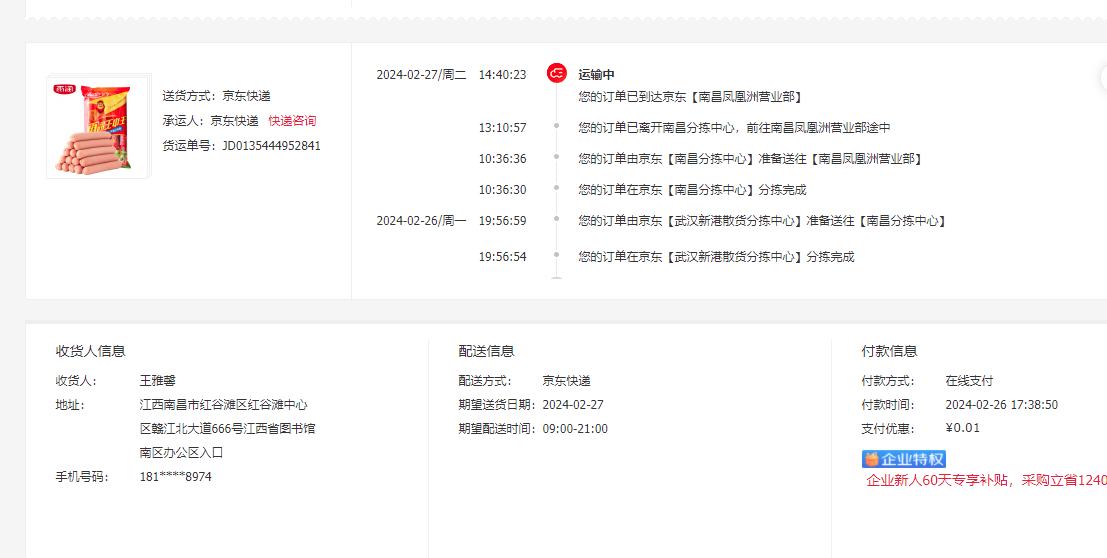Click the 2024-02-26/周一 date label
The height and width of the screenshot is (558, 1107).
pyautogui.click(x=421, y=221)
